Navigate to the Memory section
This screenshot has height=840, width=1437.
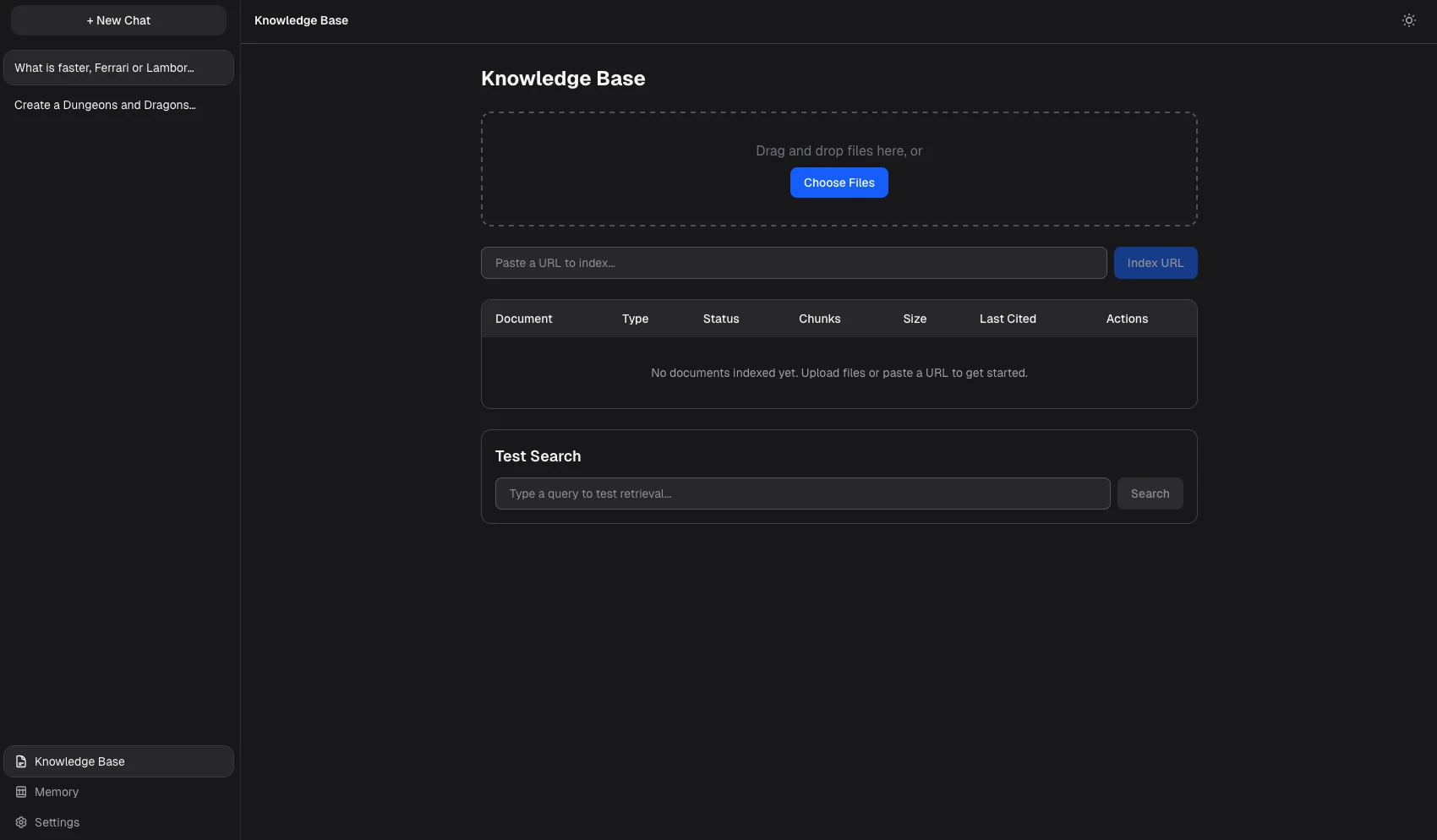point(56,792)
